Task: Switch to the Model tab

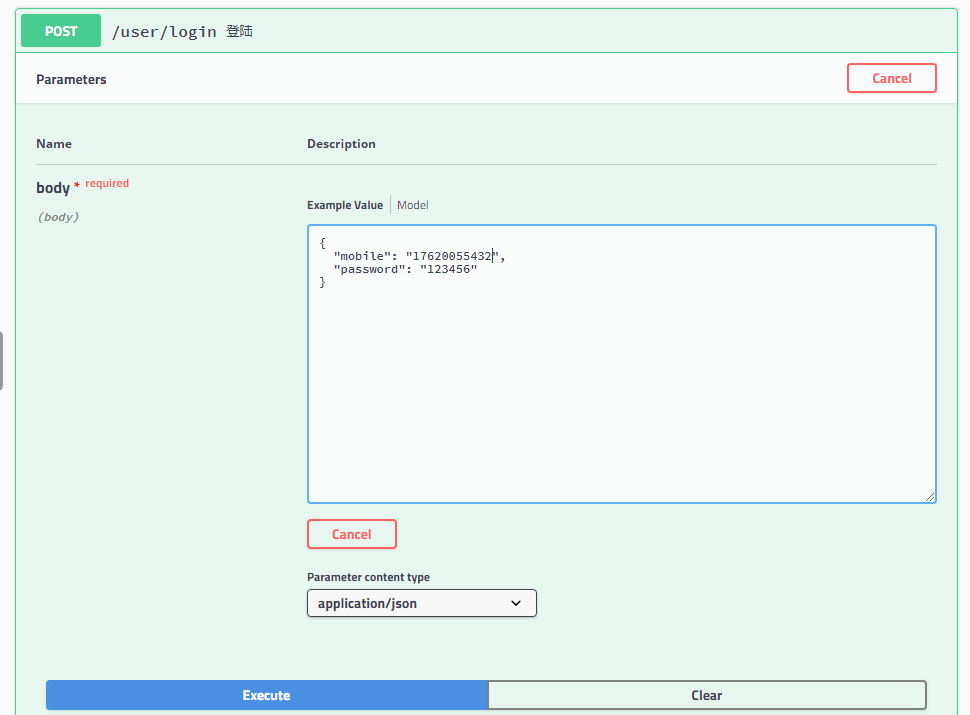Action: [x=413, y=205]
